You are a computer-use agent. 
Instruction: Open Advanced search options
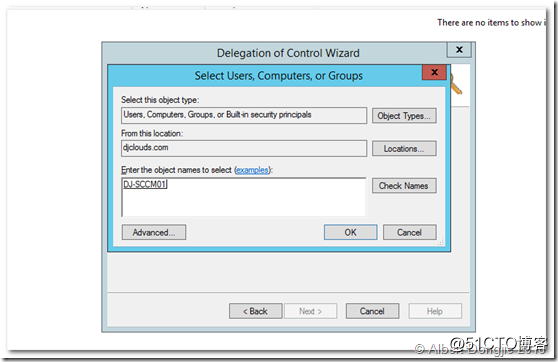point(154,232)
